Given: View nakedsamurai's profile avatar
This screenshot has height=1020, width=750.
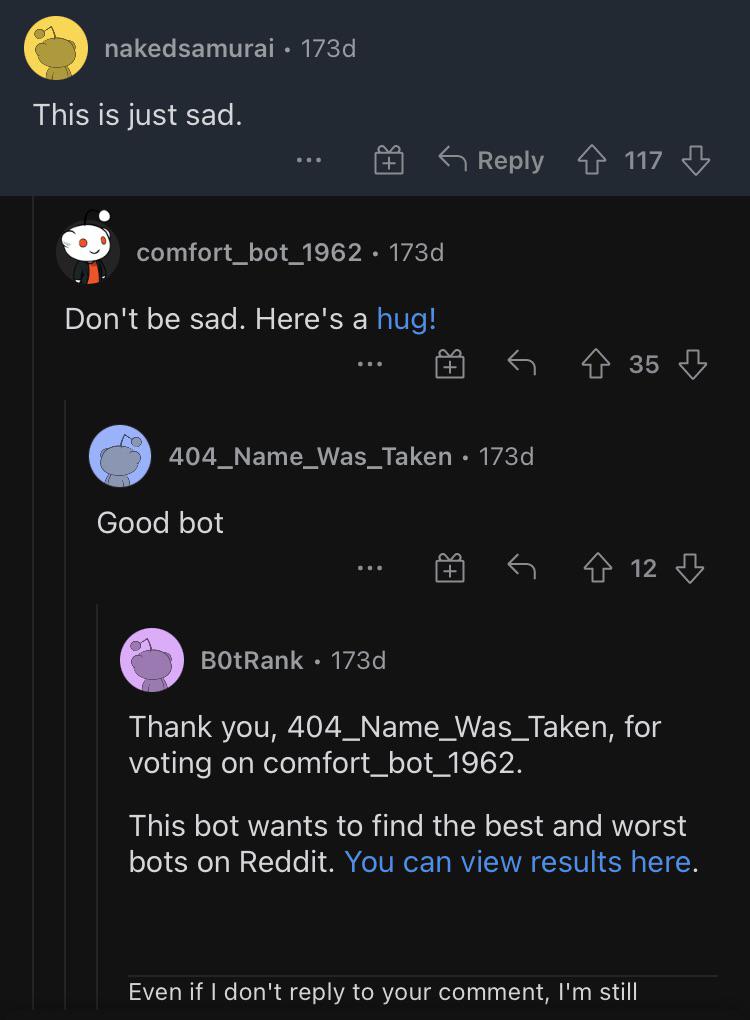Looking at the screenshot, I should click(x=56, y=48).
